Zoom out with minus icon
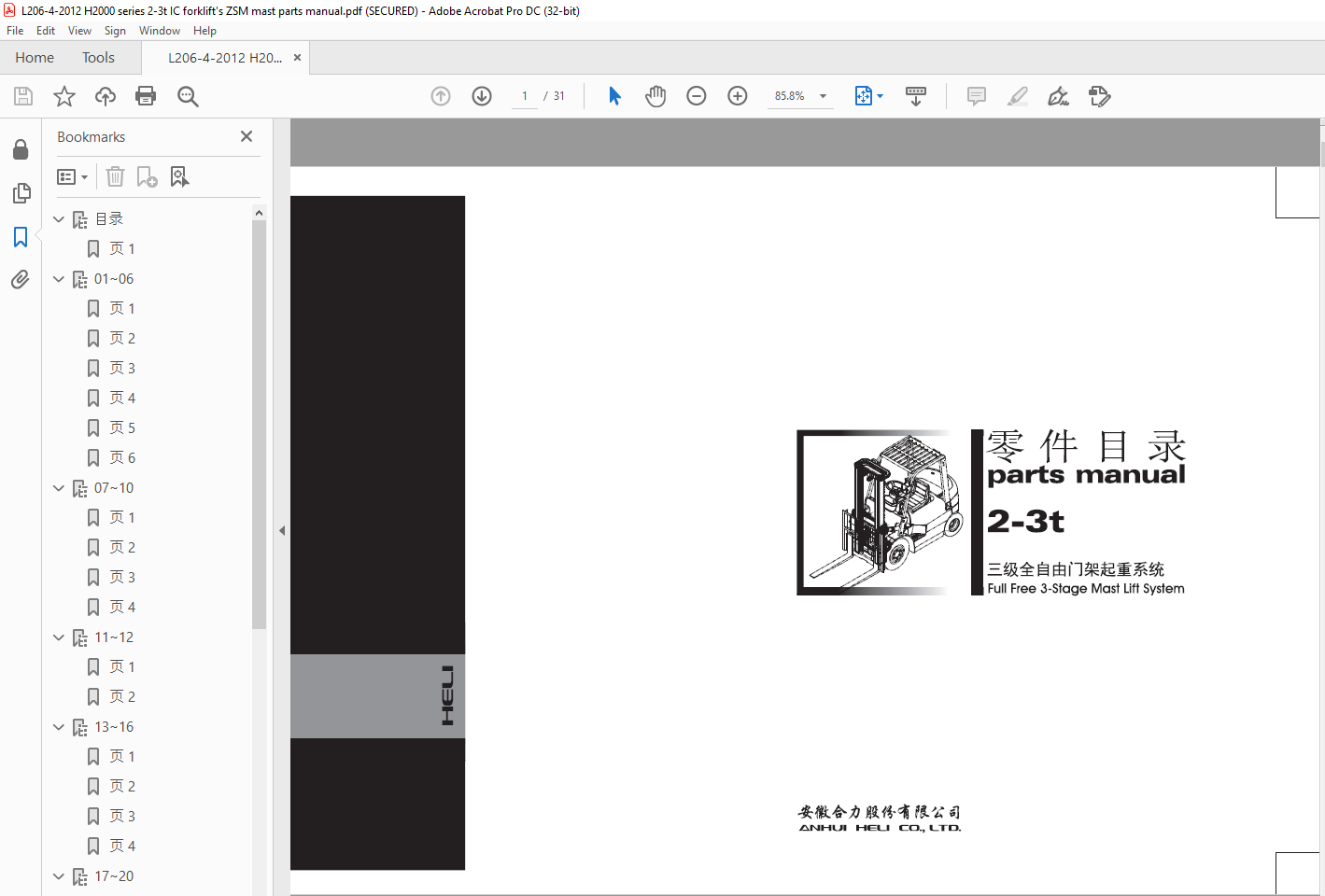Image resolution: width=1325 pixels, height=896 pixels. pyautogui.click(x=697, y=96)
